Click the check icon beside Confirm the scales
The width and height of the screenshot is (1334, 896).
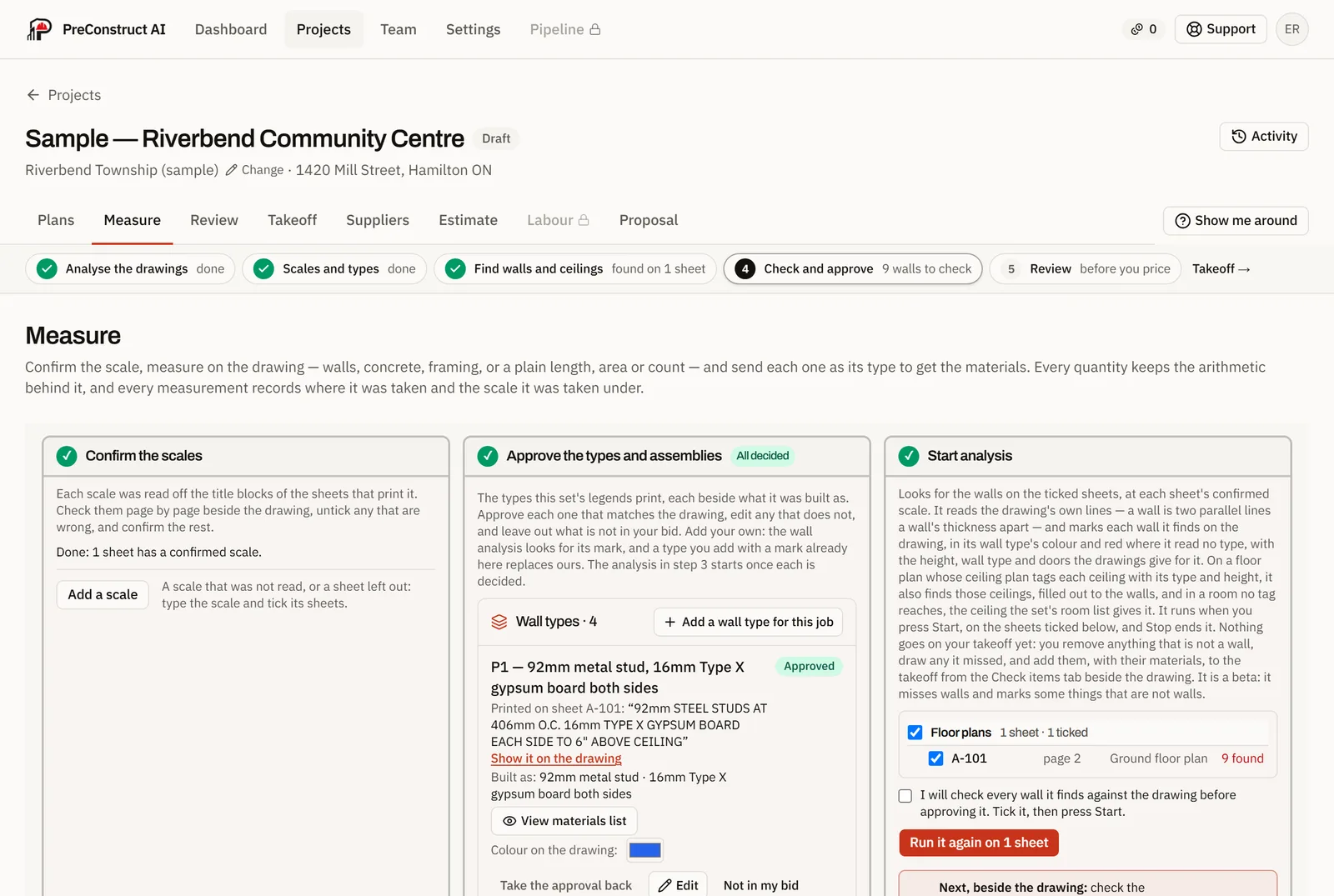pyautogui.click(x=67, y=456)
